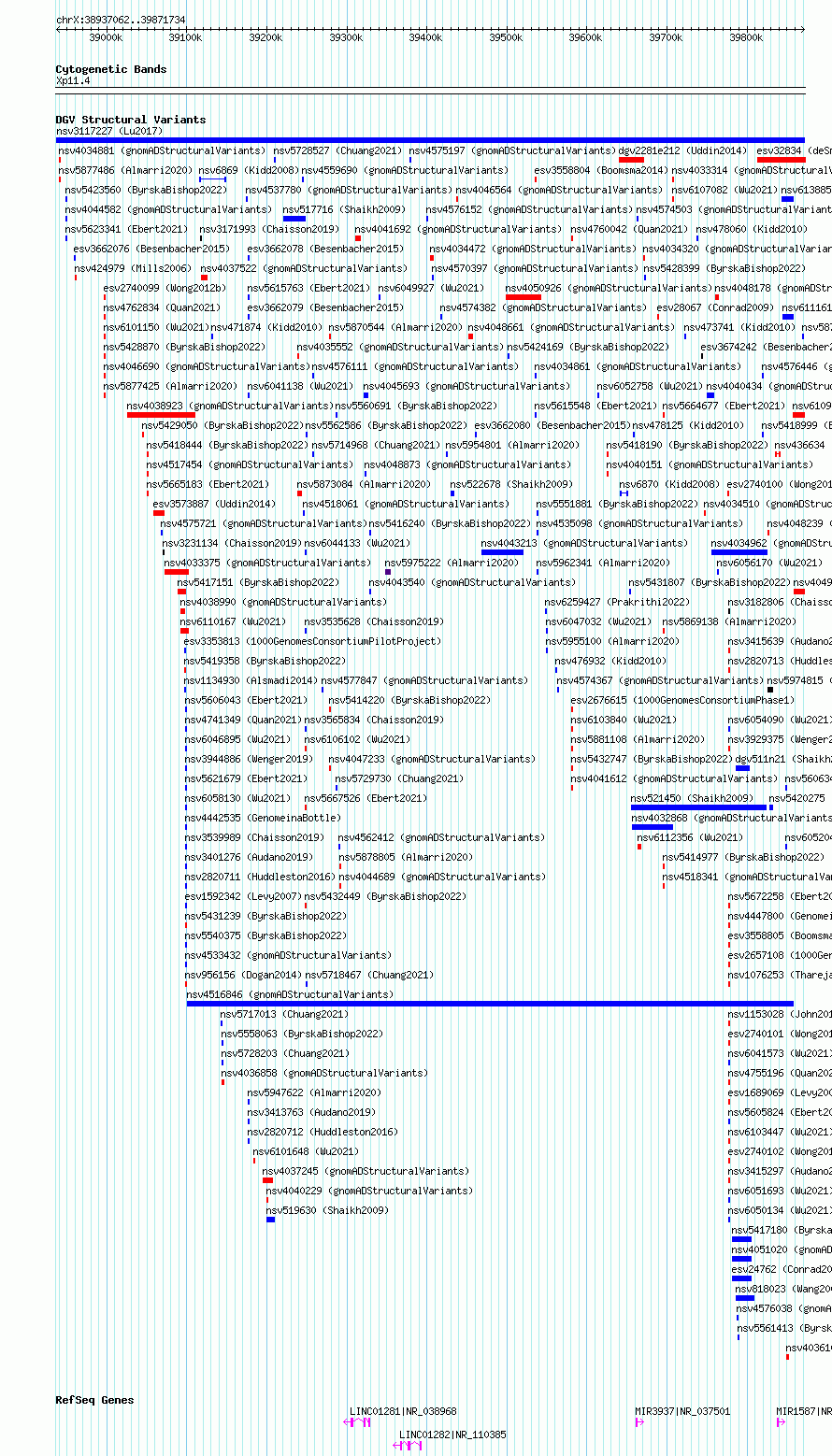Click label 'esv2740099 (Wong2012b)'
832x1456 pixels.
pos(165,288)
